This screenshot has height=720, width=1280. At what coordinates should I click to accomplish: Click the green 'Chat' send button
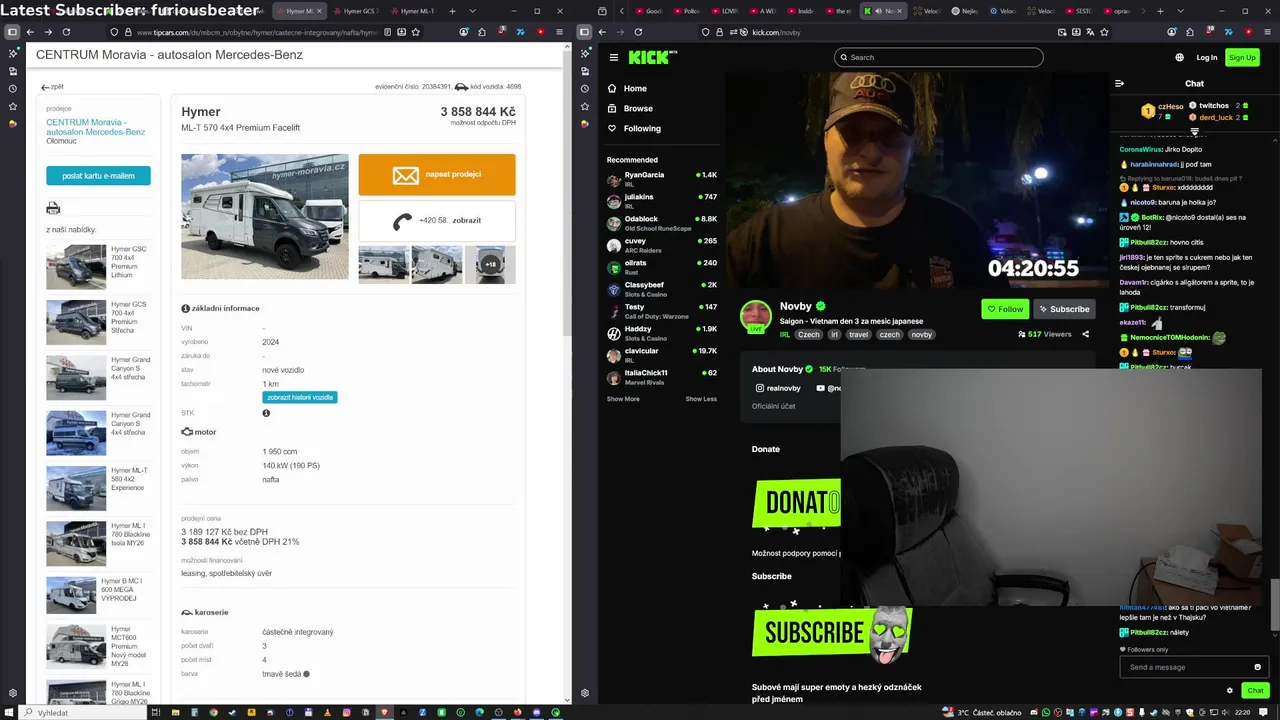point(1255,690)
